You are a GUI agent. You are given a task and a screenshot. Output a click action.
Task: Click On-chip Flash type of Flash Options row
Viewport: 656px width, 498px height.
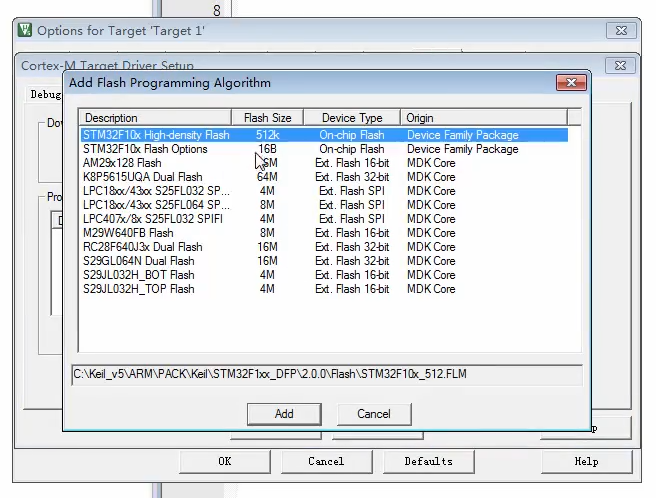(352, 149)
